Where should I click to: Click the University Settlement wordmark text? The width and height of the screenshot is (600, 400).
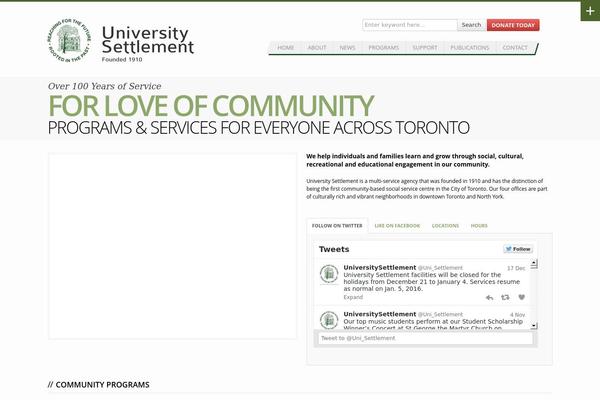tap(148, 40)
